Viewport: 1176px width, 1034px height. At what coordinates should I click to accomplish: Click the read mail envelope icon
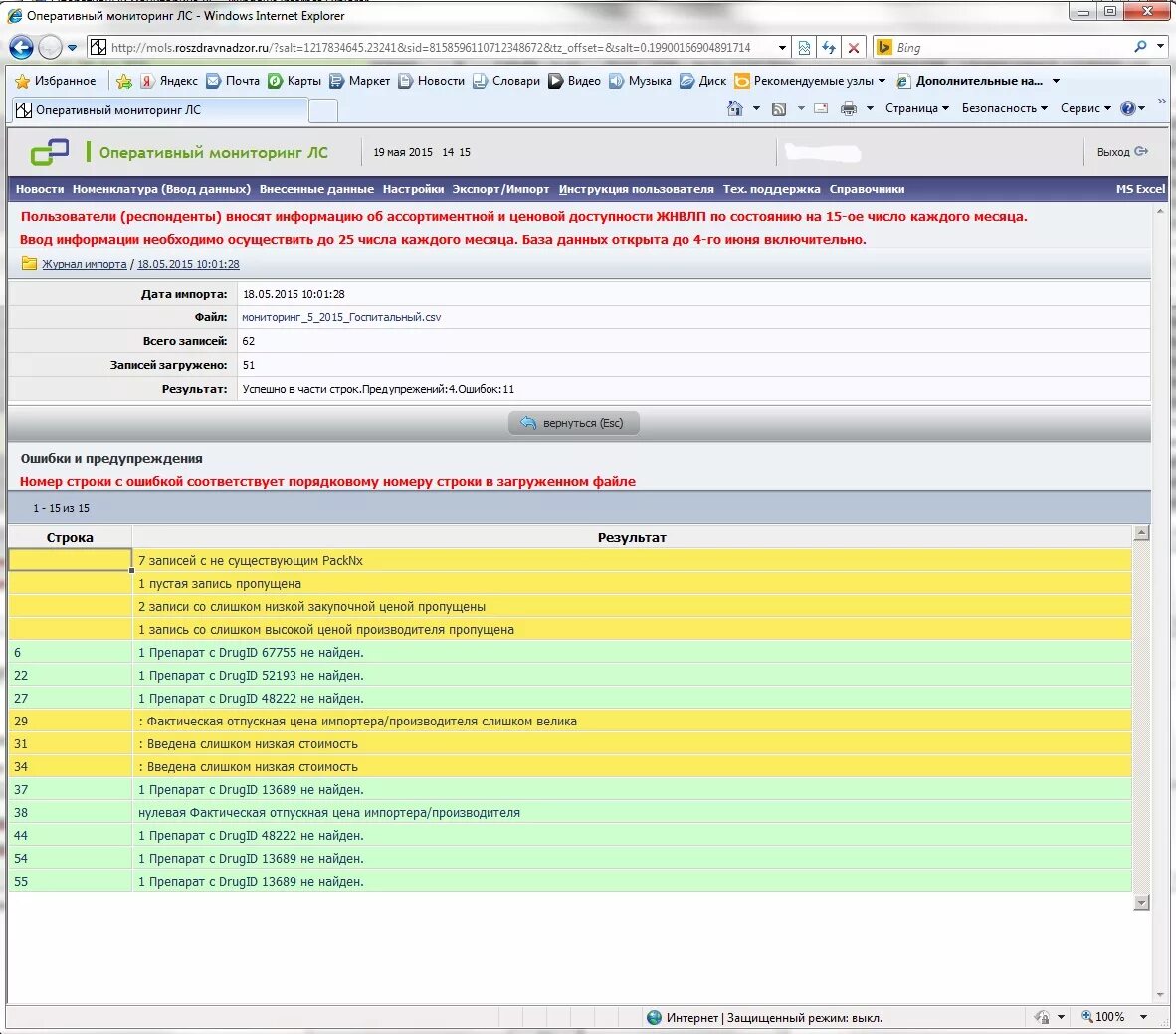tap(821, 108)
